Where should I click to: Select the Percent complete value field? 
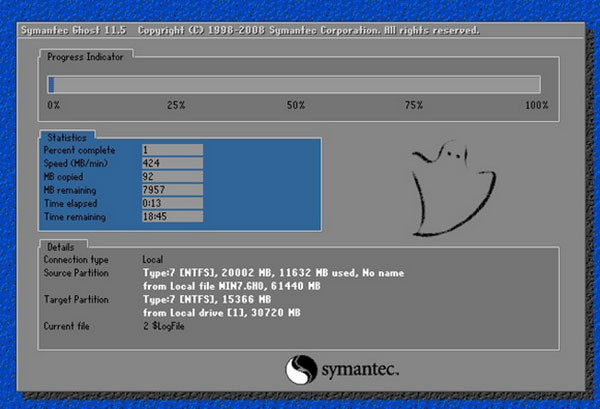(x=172, y=149)
